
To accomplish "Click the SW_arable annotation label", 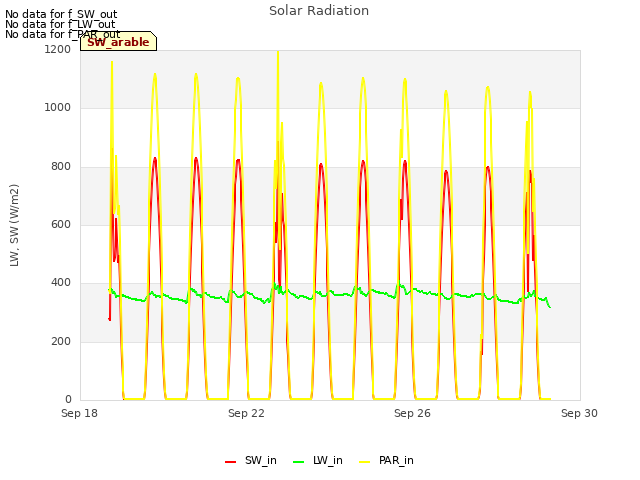I will [x=118, y=42].
